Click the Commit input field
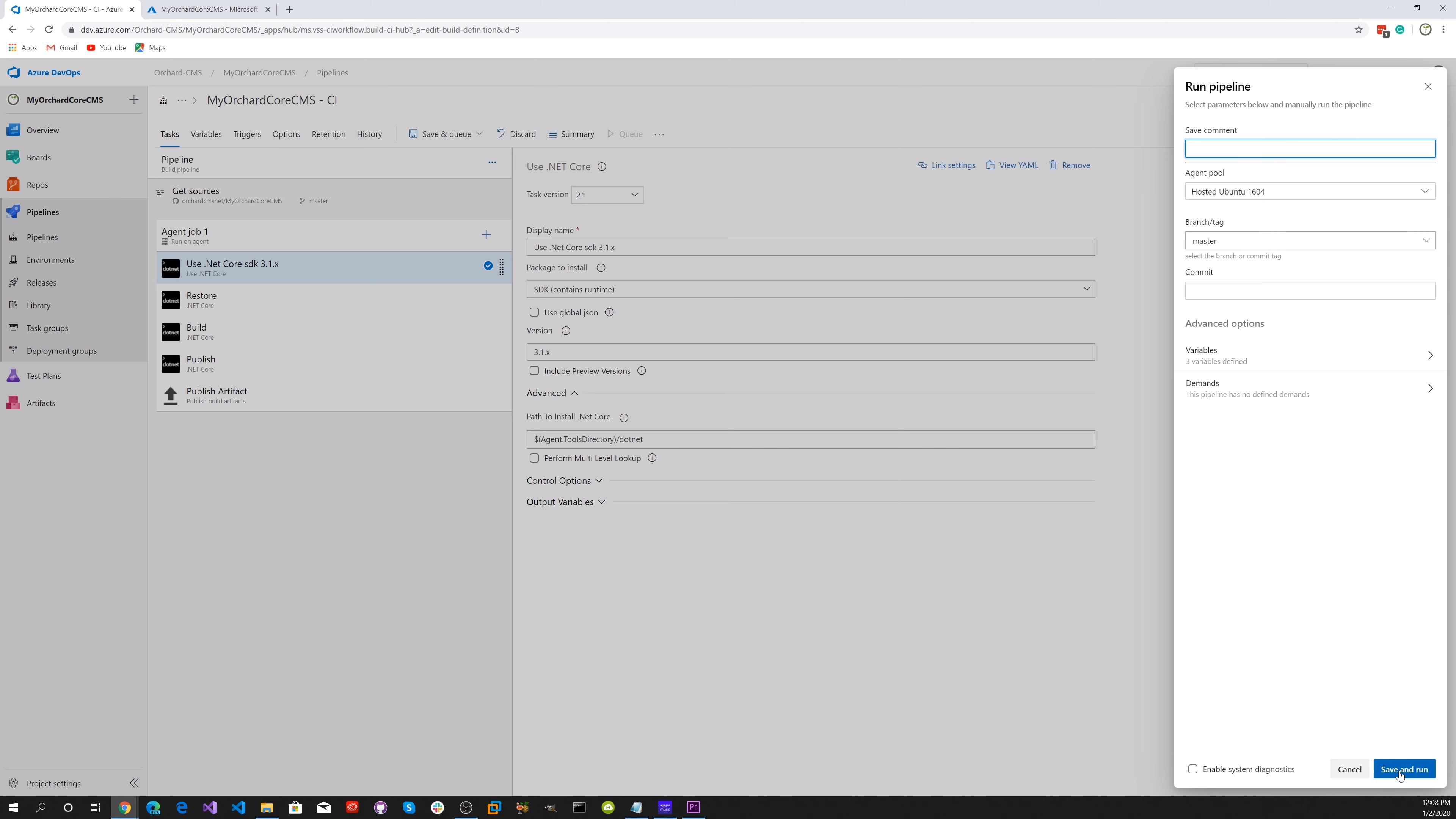The width and height of the screenshot is (1456, 819). tap(1310, 291)
